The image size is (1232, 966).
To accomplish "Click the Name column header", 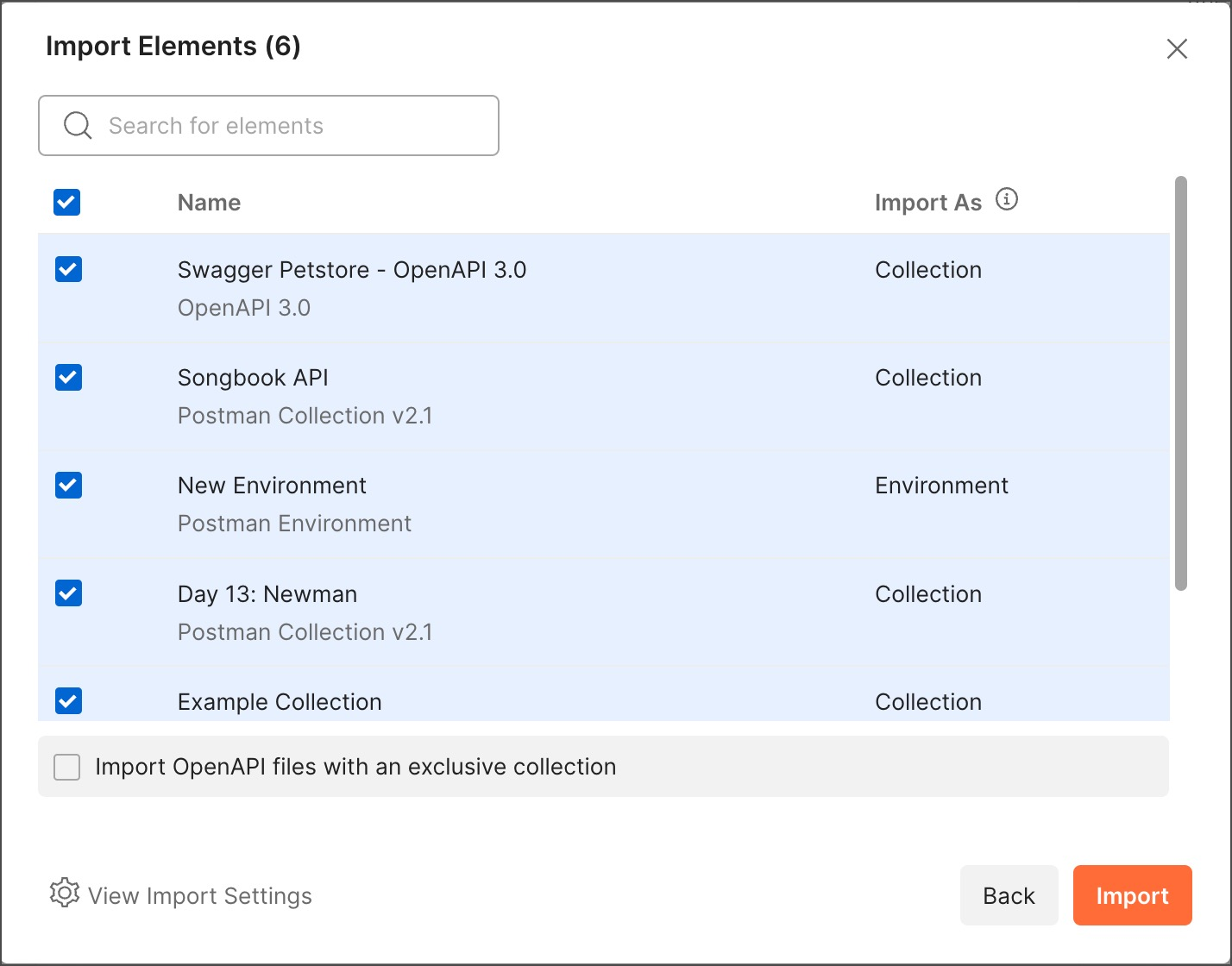I will pyautogui.click(x=209, y=203).
